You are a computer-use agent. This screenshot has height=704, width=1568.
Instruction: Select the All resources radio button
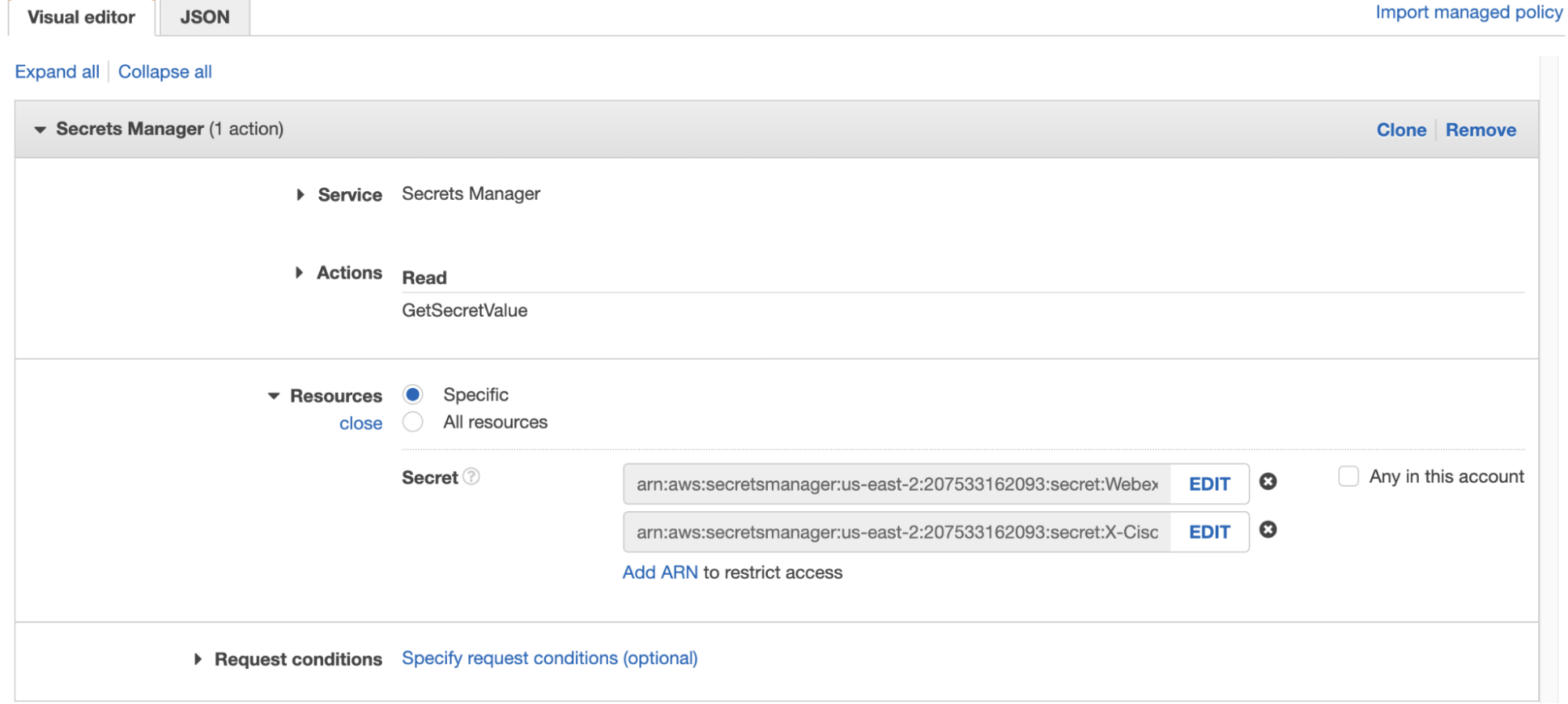[413, 422]
